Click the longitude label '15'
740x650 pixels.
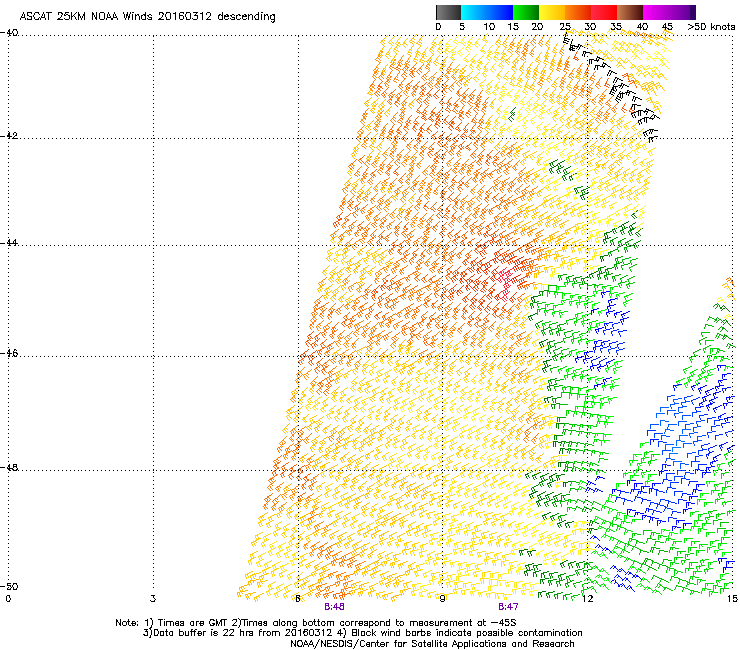click(732, 599)
